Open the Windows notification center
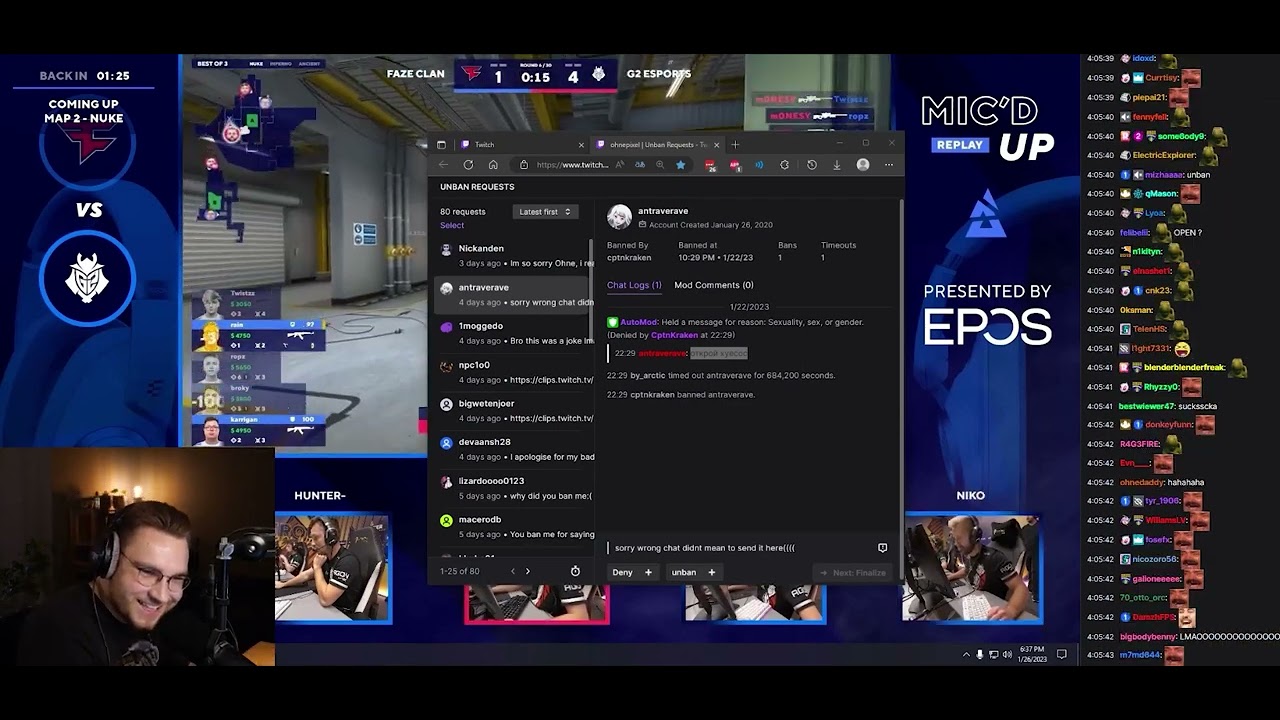 pyautogui.click(x=1062, y=654)
